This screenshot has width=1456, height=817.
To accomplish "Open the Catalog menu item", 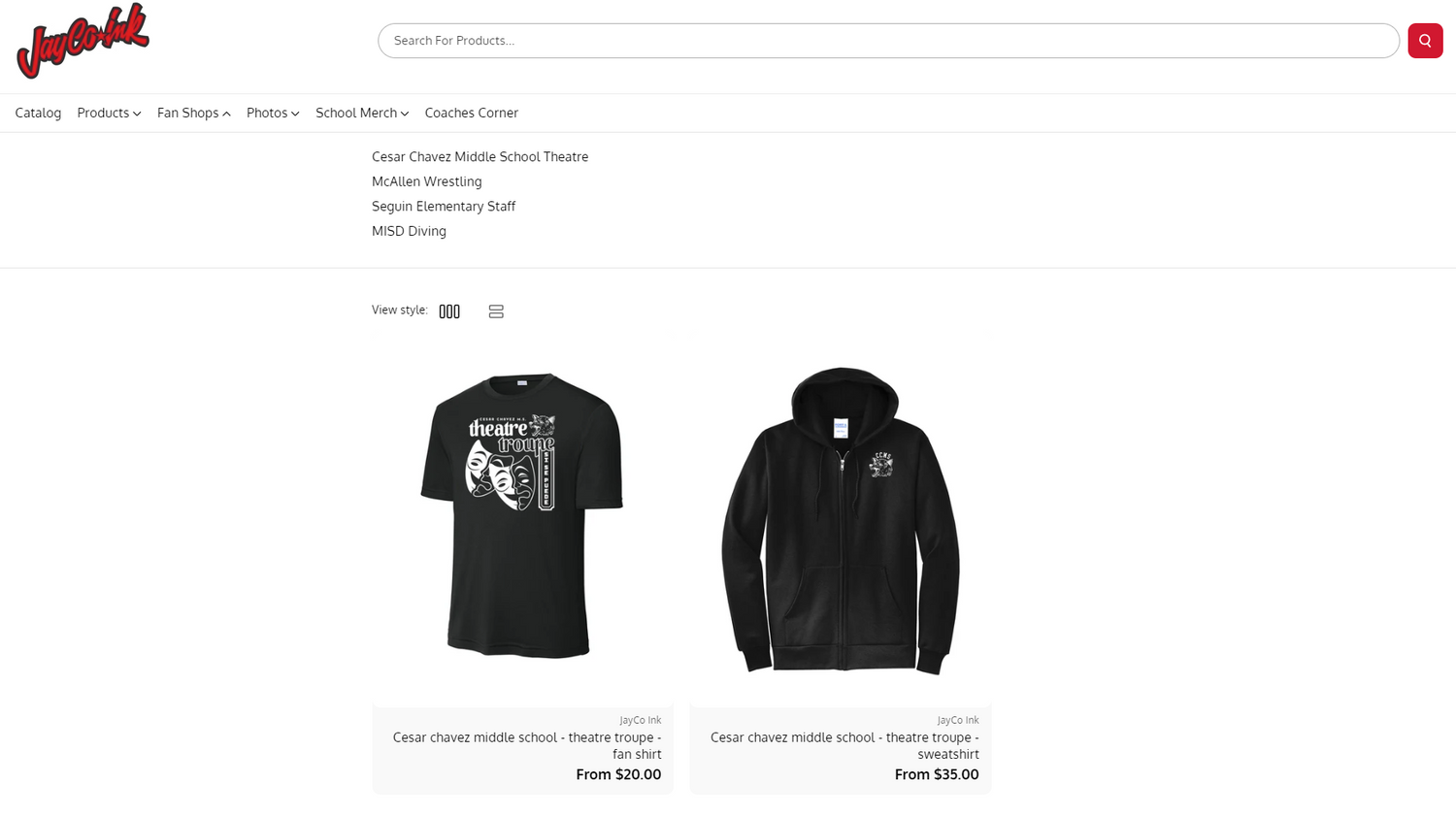I will coord(38,113).
